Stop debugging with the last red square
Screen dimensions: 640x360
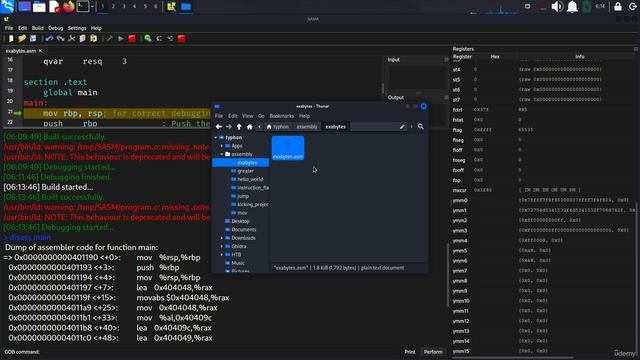click(x=181, y=38)
